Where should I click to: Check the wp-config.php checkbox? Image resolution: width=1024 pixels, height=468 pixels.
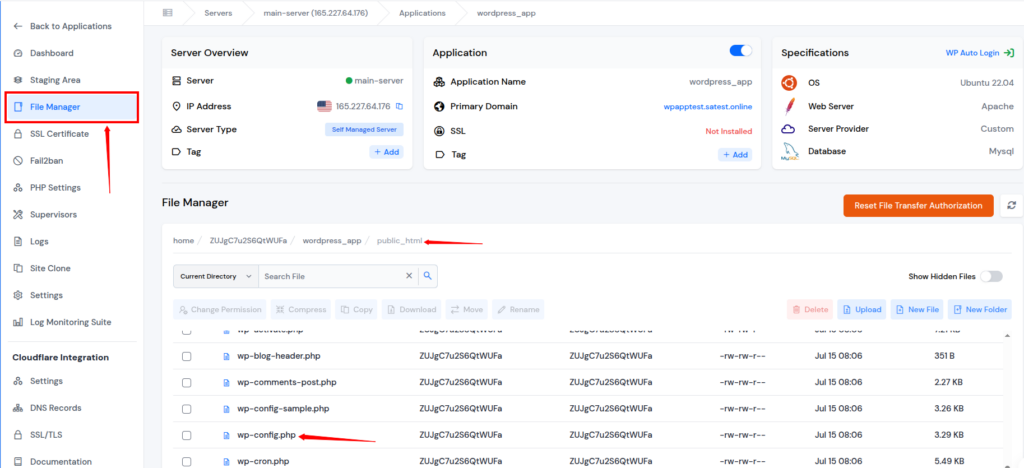(187, 435)
